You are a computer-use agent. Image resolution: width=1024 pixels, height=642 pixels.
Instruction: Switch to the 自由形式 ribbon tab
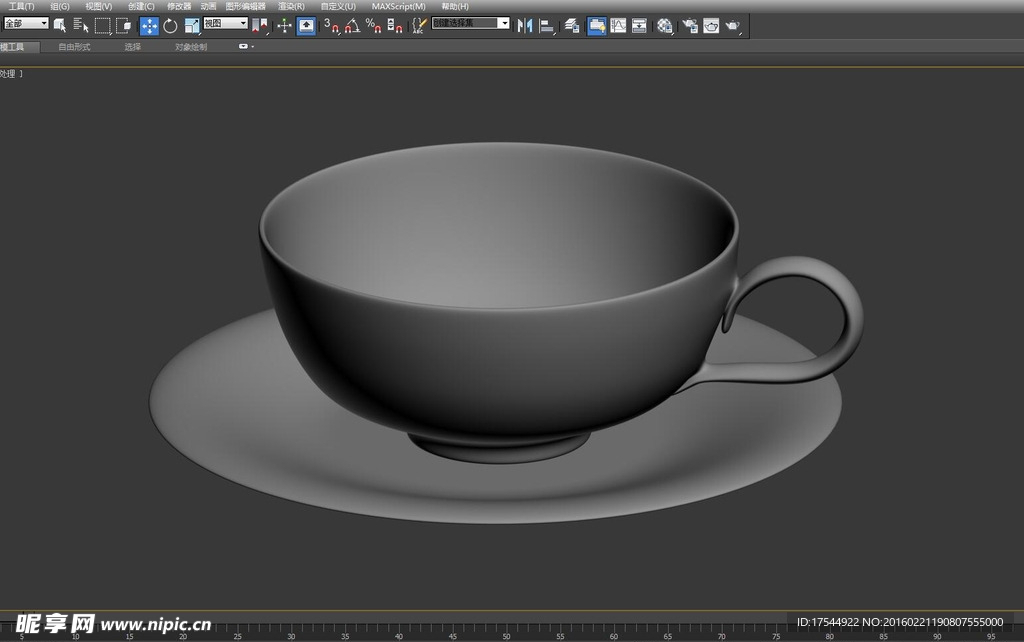point(74,47)
